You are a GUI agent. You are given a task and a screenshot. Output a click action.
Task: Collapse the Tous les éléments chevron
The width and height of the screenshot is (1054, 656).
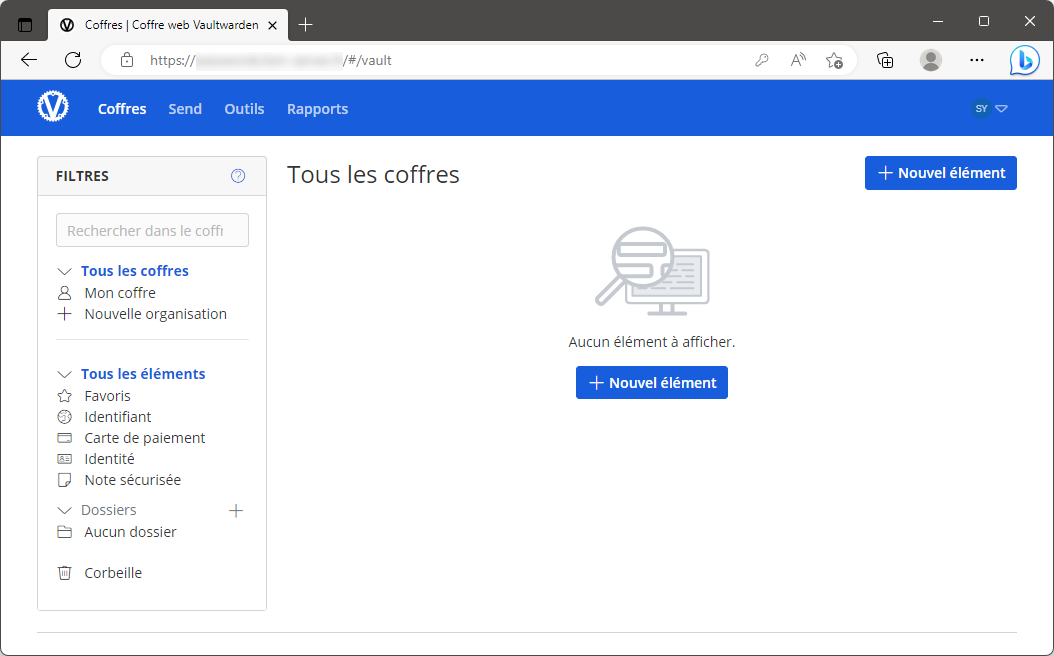65,374
